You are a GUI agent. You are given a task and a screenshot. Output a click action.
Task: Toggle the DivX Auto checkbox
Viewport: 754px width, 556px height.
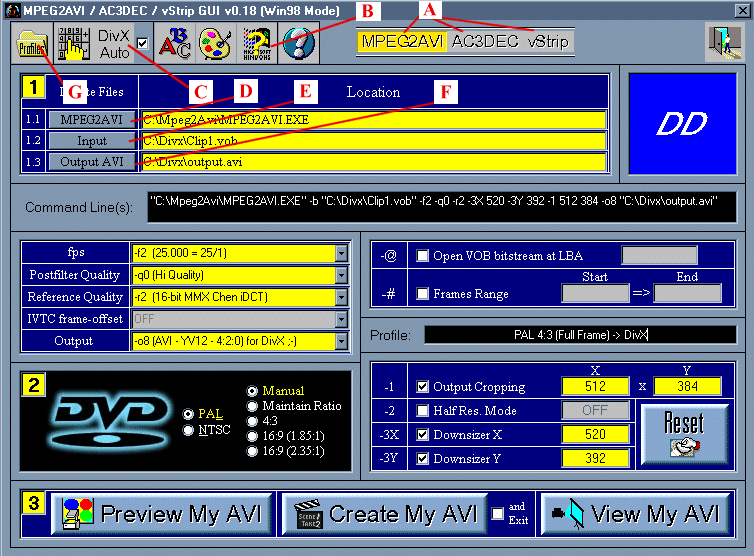[x=142, y=44]
